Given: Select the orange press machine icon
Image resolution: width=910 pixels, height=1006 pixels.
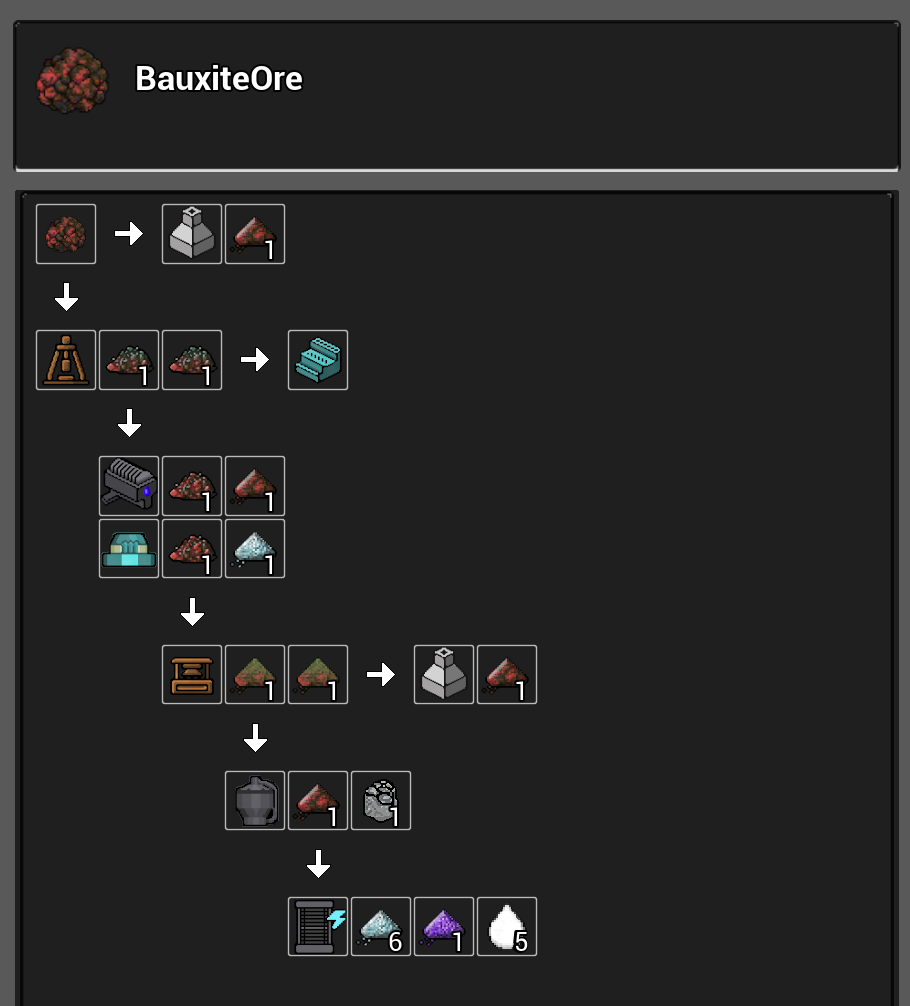Looking at the screenshot, I should [192, 675].
